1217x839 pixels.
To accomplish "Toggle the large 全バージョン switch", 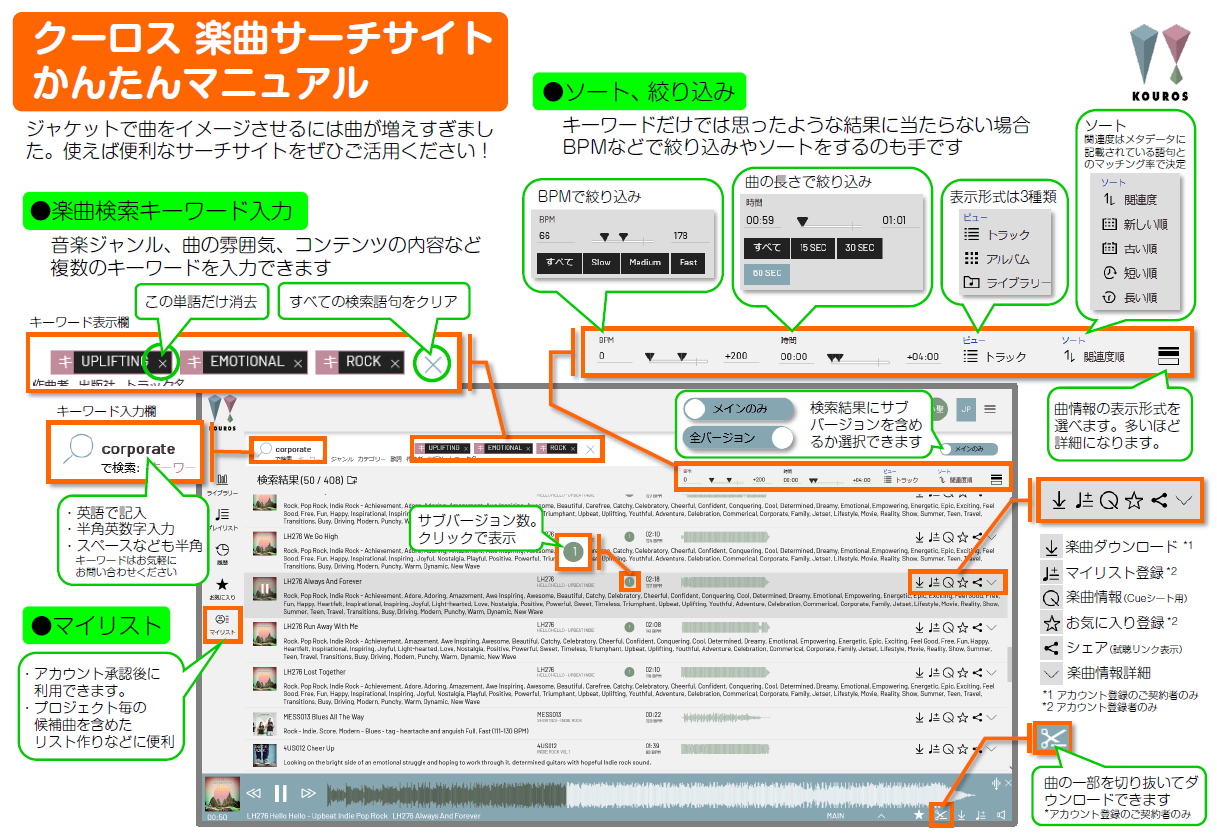I will 739,437.
